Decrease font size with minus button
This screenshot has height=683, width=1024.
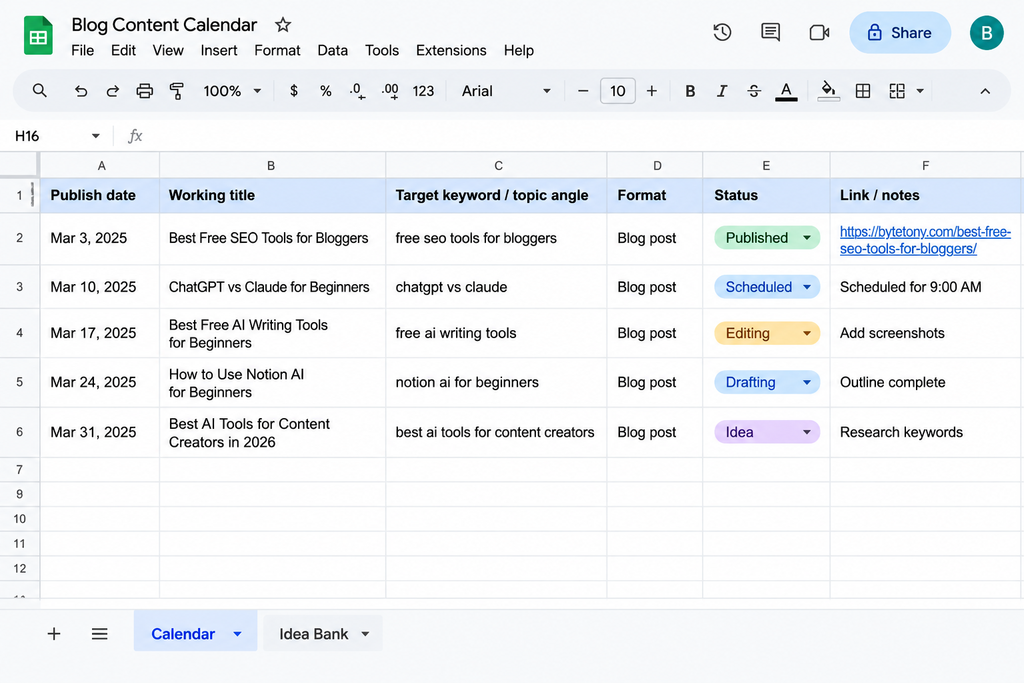point(583,91)
